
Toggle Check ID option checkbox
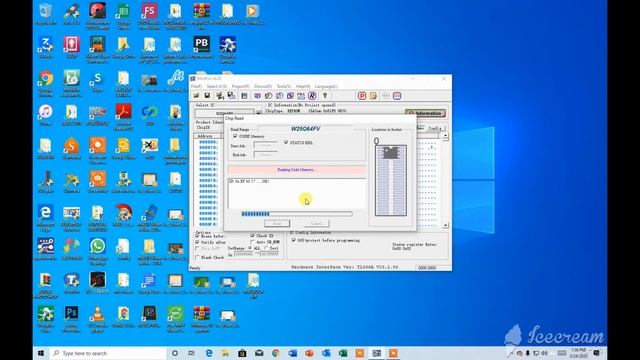(253, 236)
